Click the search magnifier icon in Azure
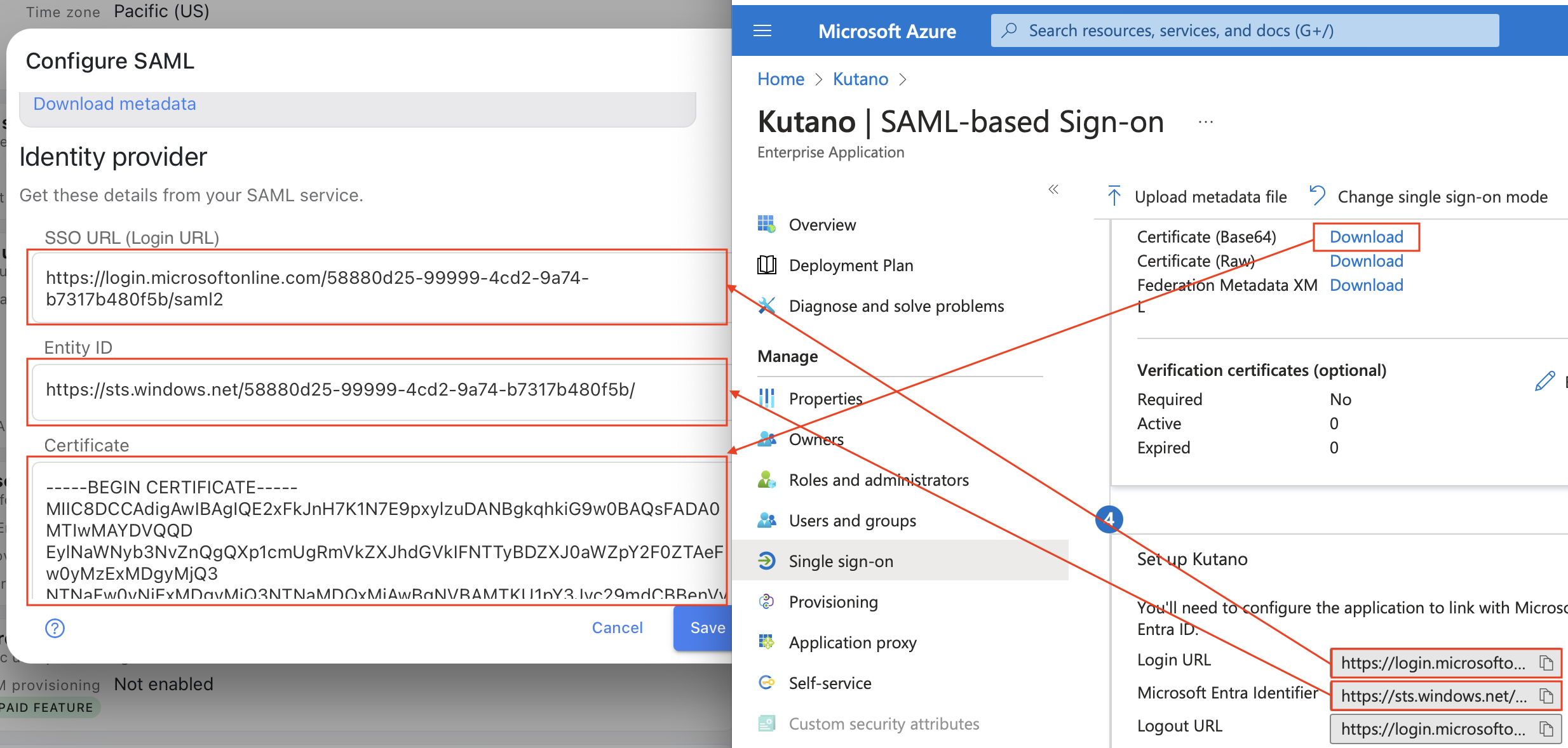The width and height of the screenshot is (1568, 748). coord(1010,30)
